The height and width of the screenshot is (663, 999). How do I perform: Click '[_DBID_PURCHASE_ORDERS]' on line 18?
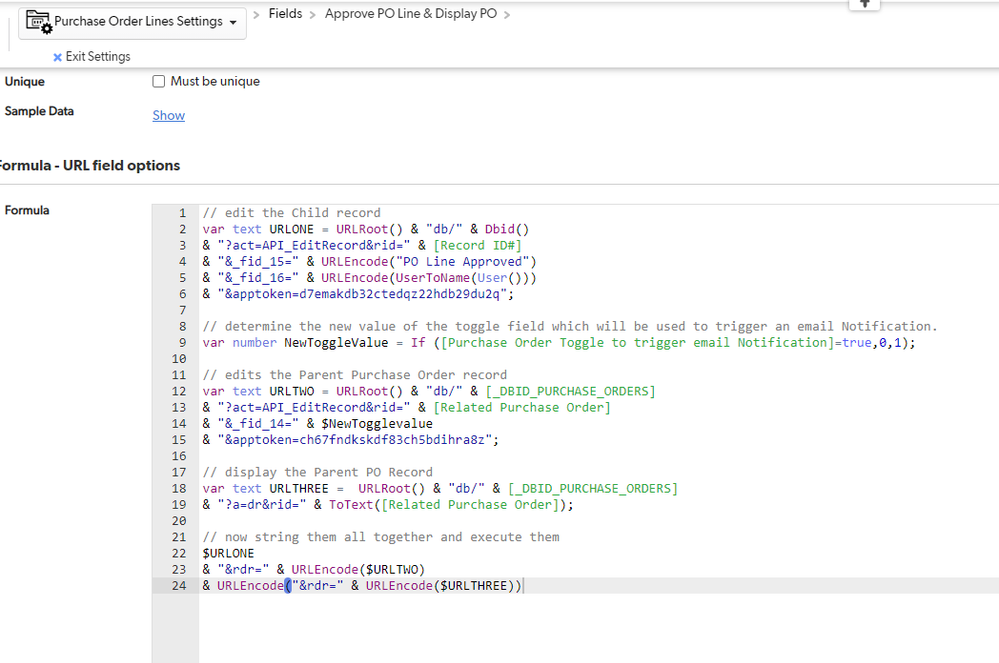pyautogui.click(x=593, y=488)
